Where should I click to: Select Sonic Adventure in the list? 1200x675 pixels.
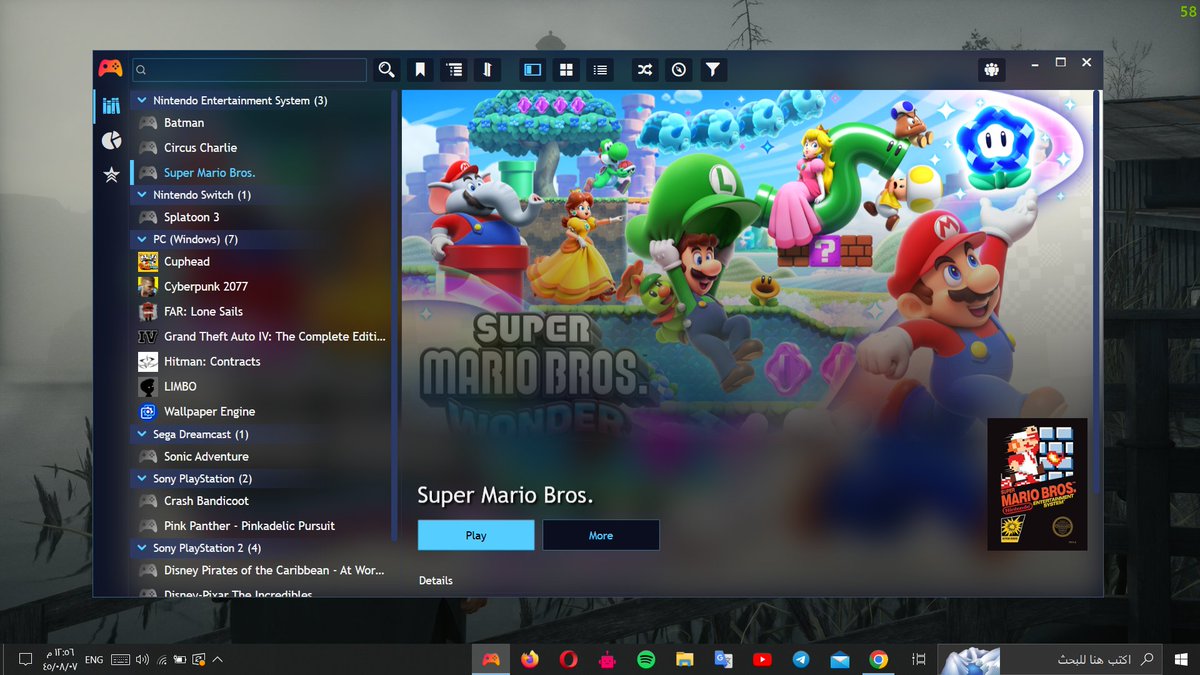tap(260, 457)
